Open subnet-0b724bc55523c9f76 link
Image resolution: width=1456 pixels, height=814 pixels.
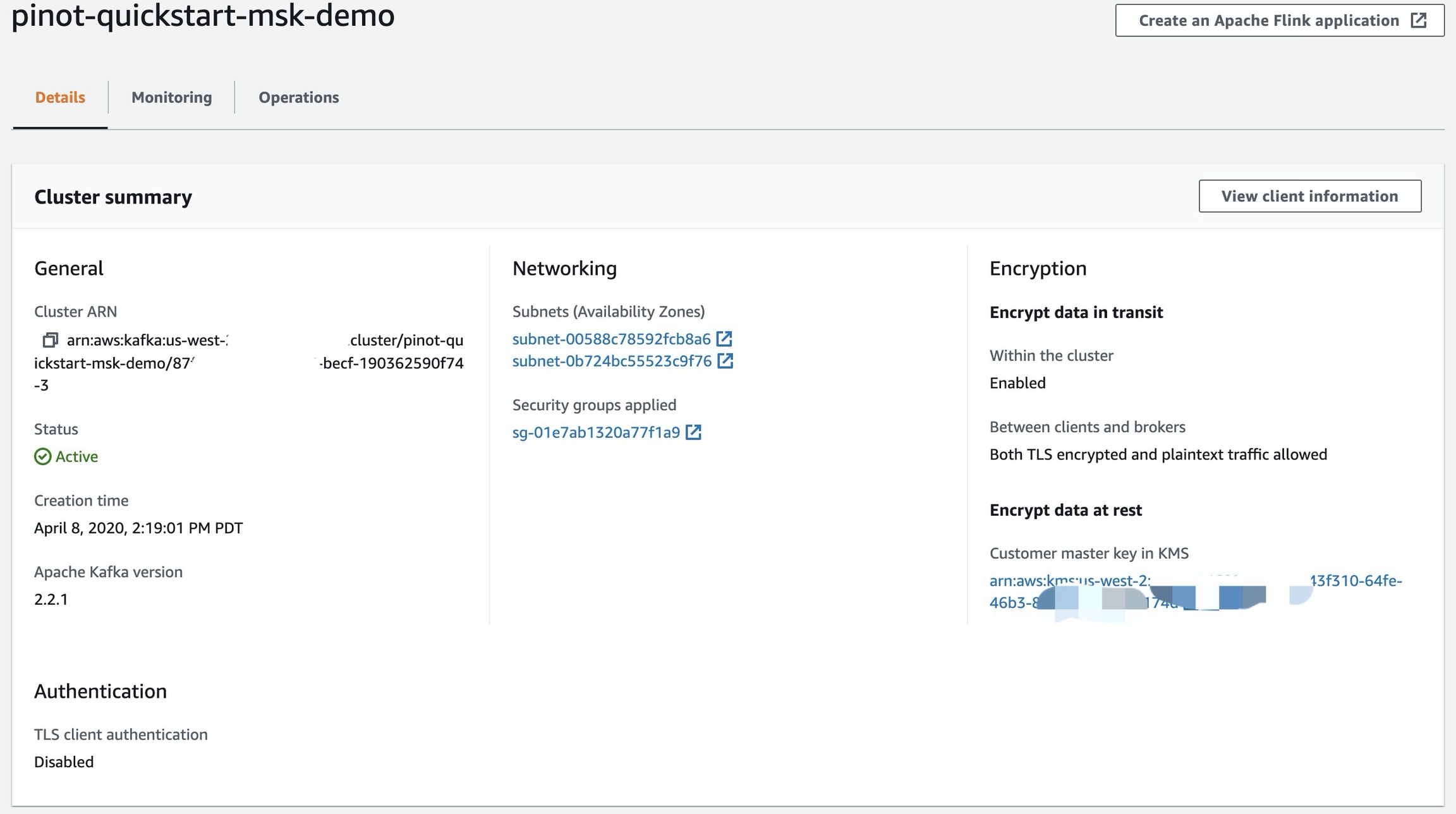point(612,361)
